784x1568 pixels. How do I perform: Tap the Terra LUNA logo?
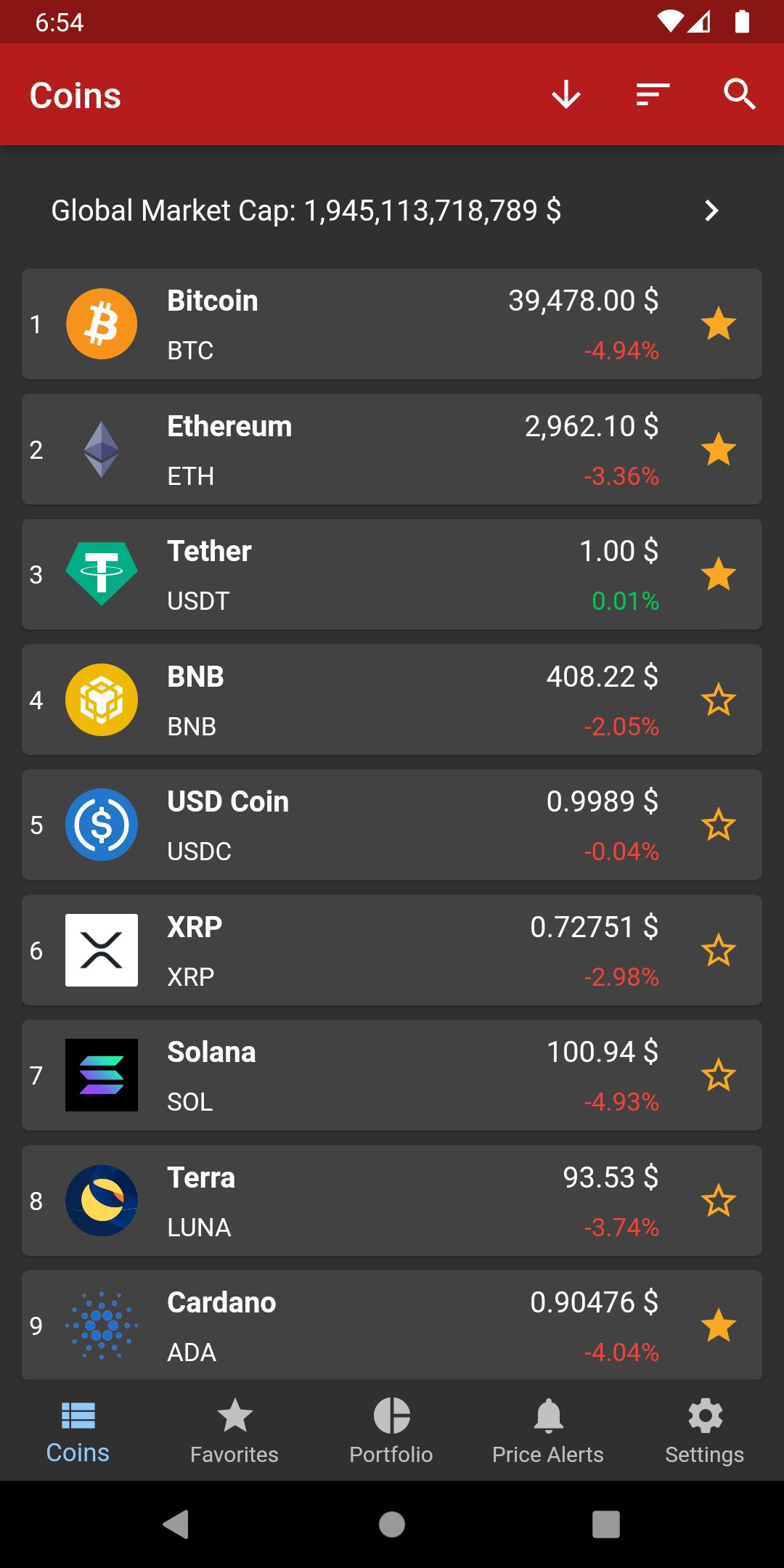tap(102, 1201)
